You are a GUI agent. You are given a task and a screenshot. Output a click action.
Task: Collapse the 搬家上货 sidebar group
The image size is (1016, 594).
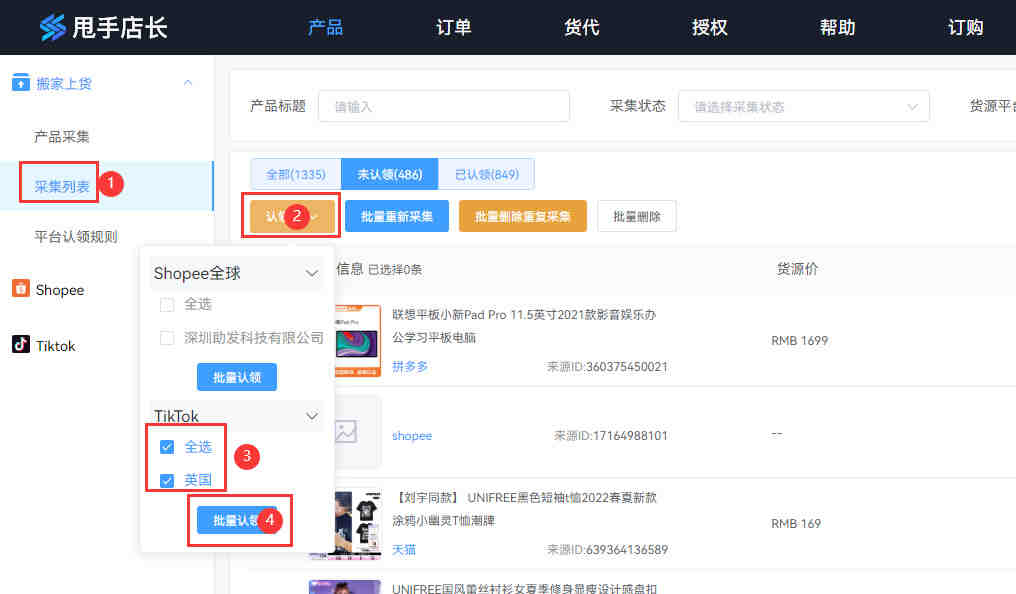coord(188,83)
